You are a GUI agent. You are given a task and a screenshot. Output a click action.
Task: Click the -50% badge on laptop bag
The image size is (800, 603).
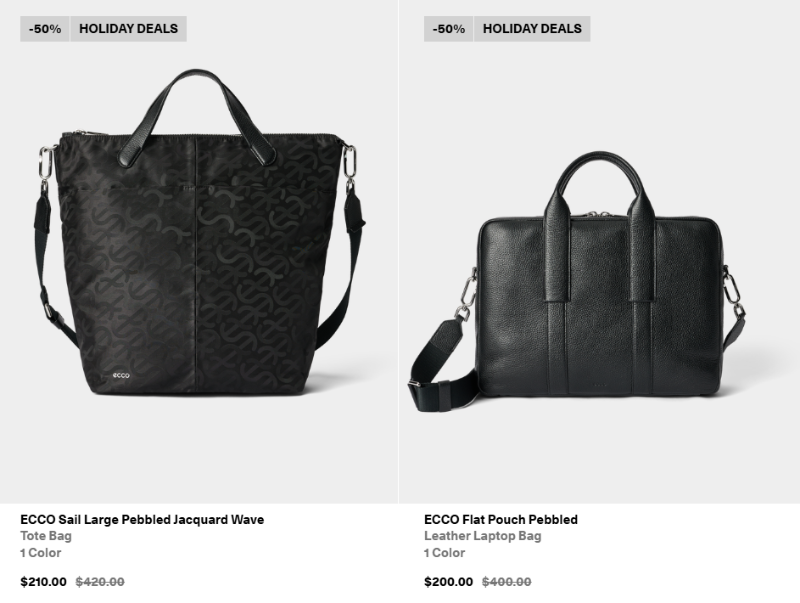coord(448,29)
